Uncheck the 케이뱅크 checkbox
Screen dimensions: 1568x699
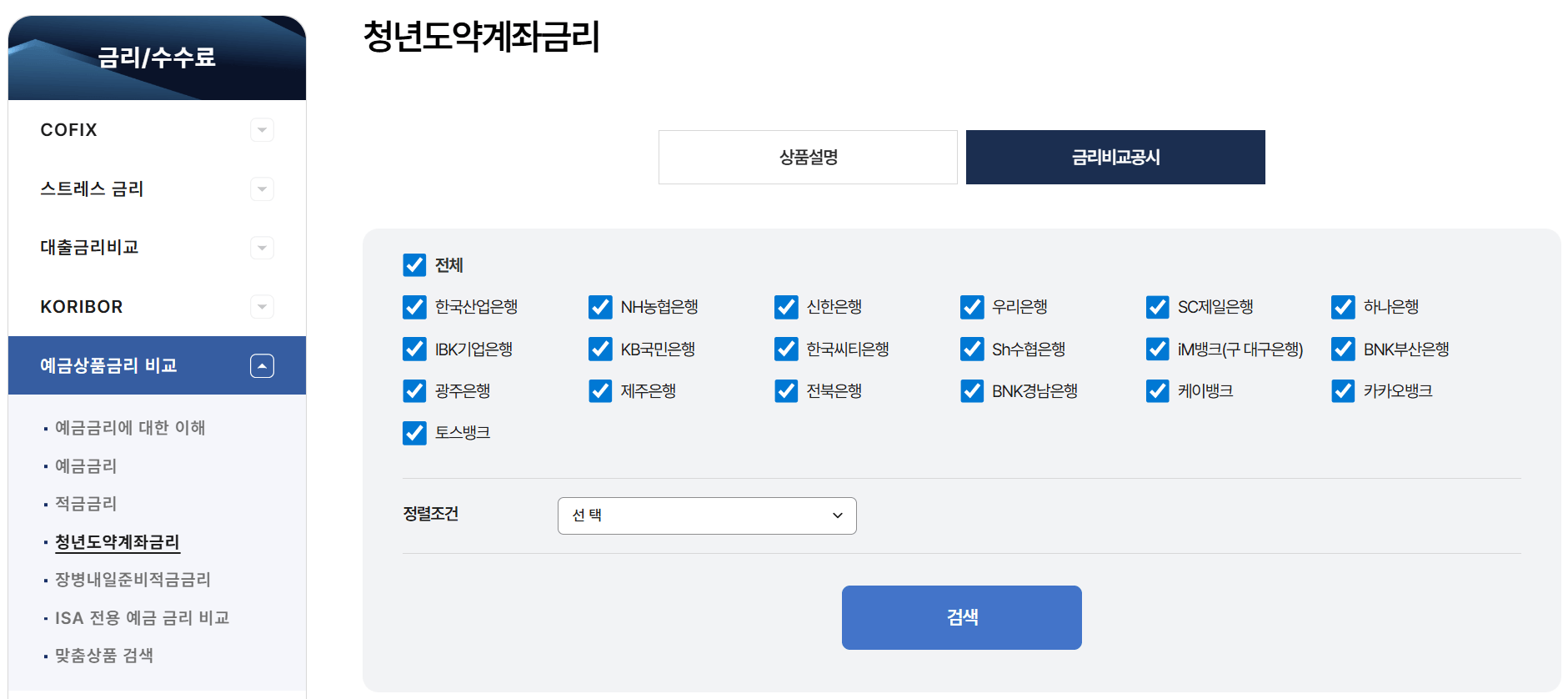tap(1157, 390)
